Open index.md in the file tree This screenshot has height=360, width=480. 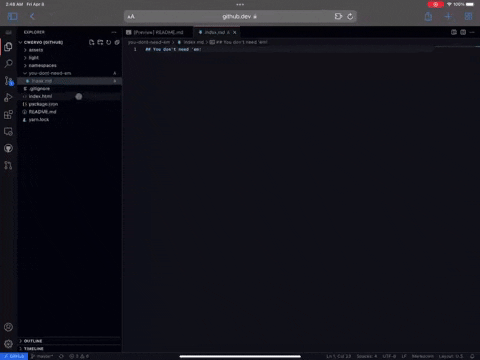click(x=70, y=81)
